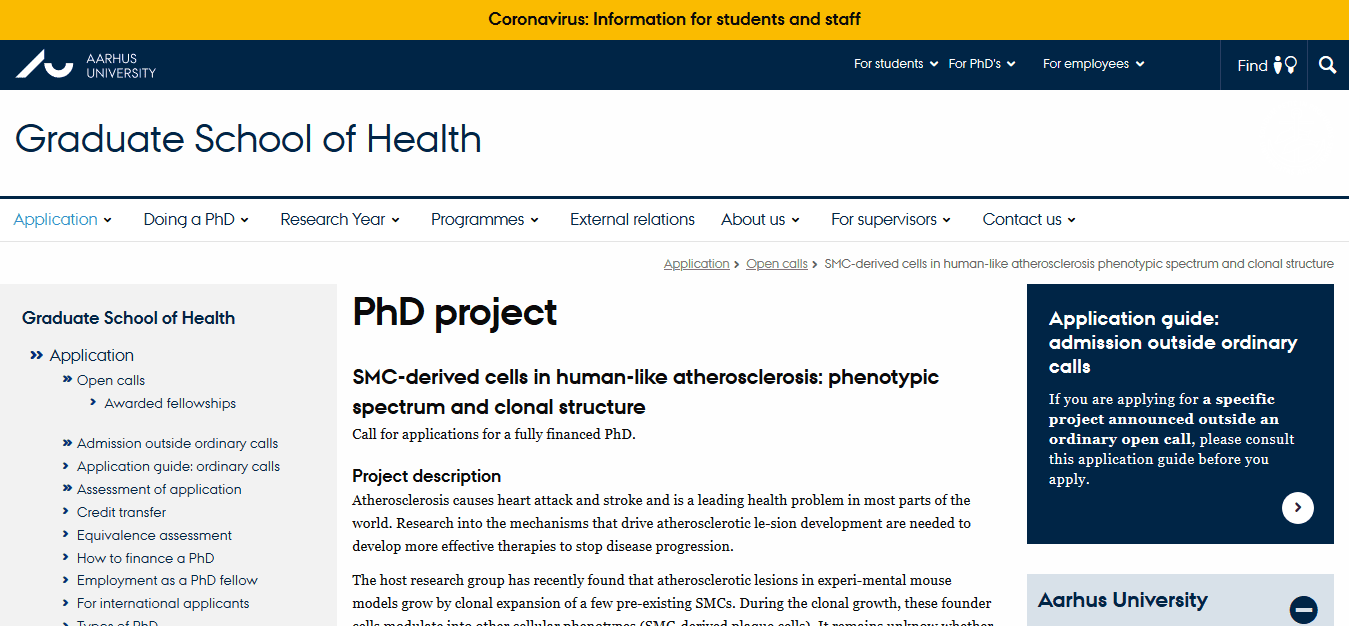Collapse the Aarhus University panel minus icon
This screenshot has width=1349, height=626.
(x=1303, y=609)
